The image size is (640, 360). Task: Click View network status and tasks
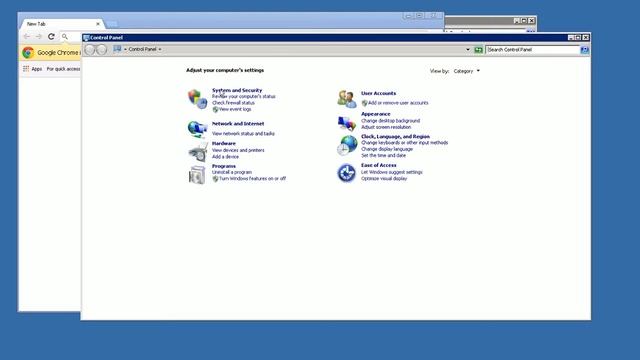(x=243, y=134)
